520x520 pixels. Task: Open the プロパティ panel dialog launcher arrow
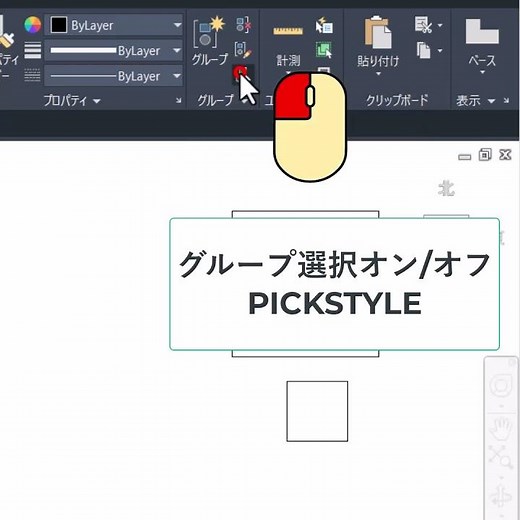(179, 100)
